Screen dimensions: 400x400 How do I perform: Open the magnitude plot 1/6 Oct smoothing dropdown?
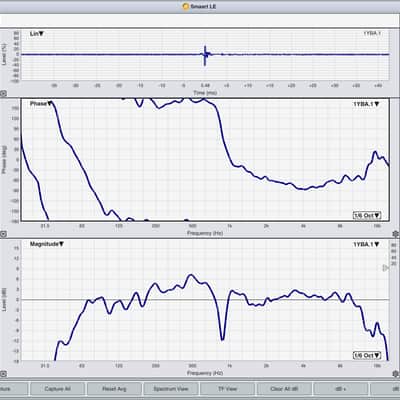tap(367, 355)
